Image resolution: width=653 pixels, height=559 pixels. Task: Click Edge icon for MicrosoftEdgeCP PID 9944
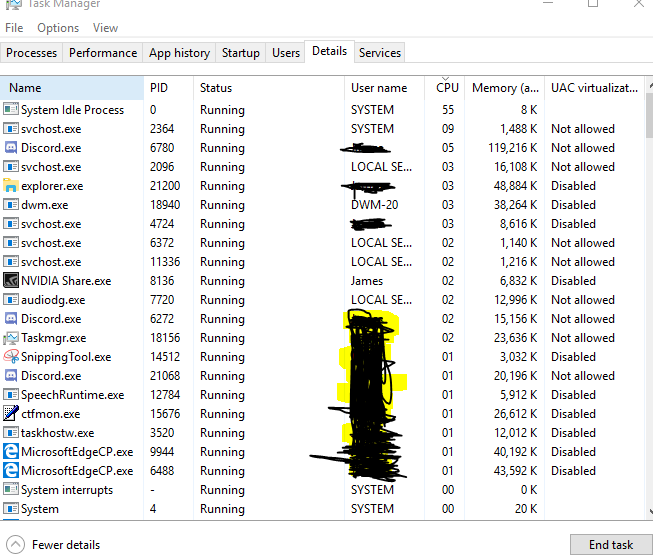click(x=11, y=452)
